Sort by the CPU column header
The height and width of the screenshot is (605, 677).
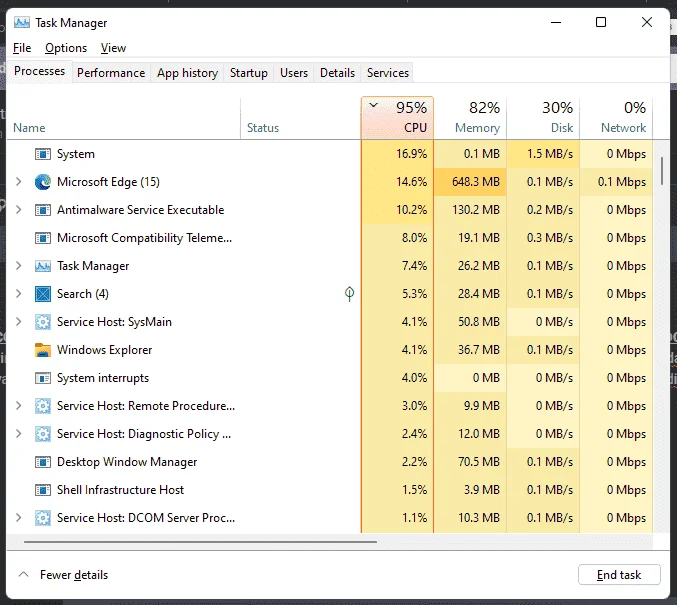397,118
